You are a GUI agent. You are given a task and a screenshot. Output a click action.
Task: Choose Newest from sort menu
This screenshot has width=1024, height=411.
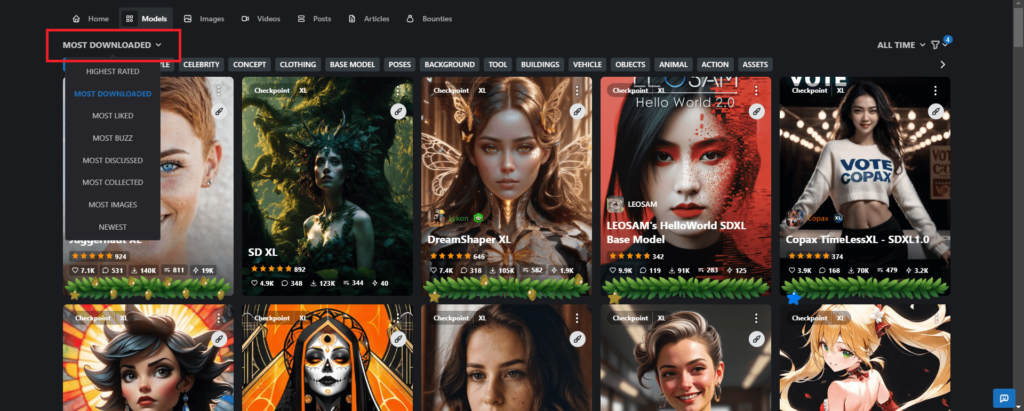point(112,227)
